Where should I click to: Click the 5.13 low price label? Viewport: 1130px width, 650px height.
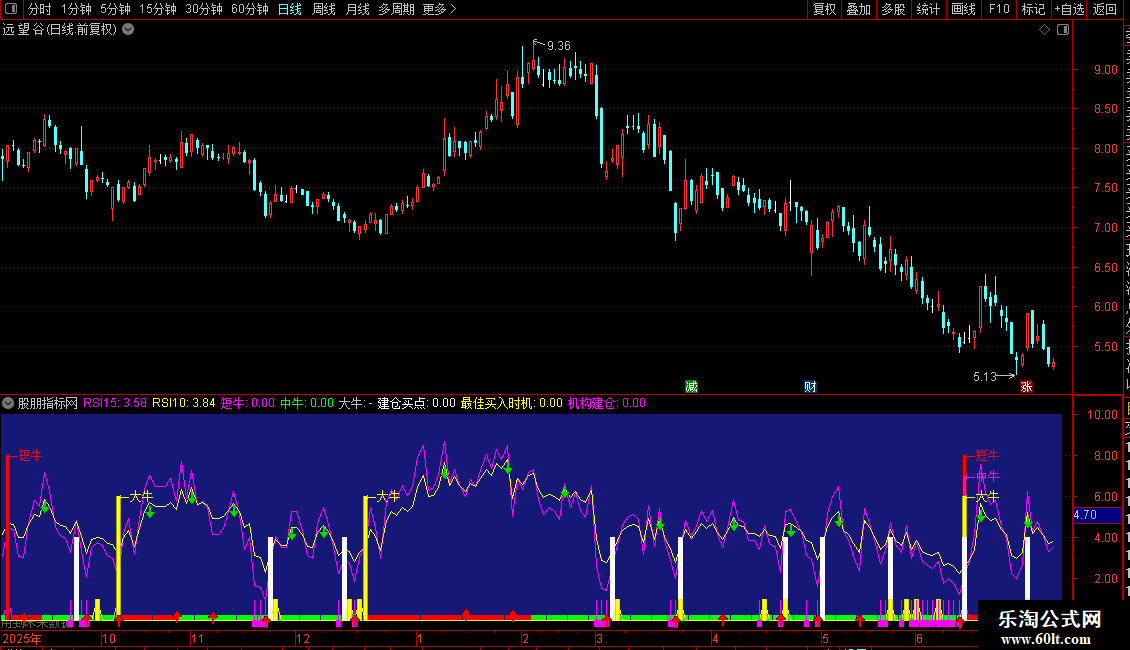click(984, 377)
